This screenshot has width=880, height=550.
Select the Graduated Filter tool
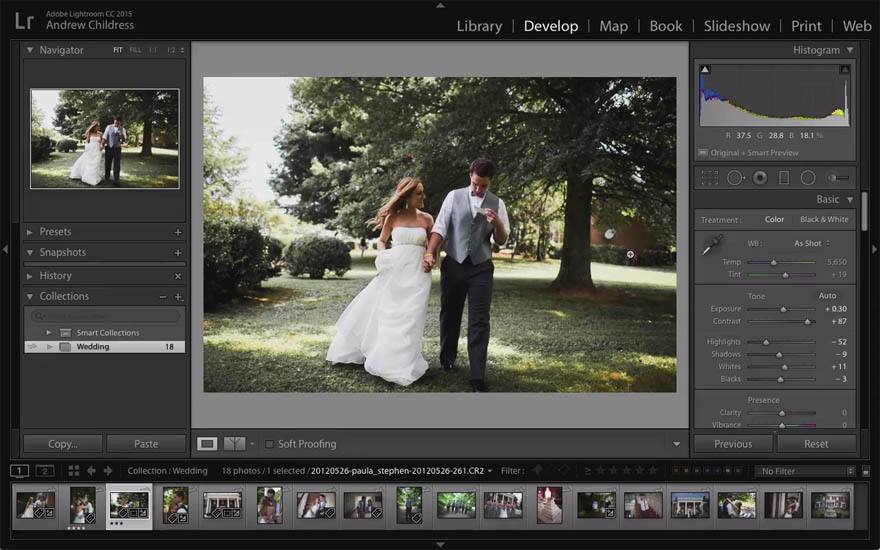pyautogui.click(x=784, y=177)
